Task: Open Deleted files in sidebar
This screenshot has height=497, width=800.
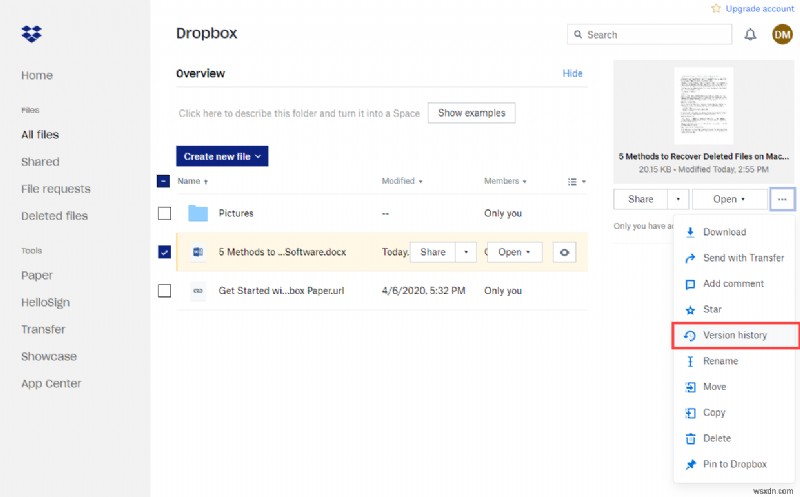Action: tap(55, 216)
